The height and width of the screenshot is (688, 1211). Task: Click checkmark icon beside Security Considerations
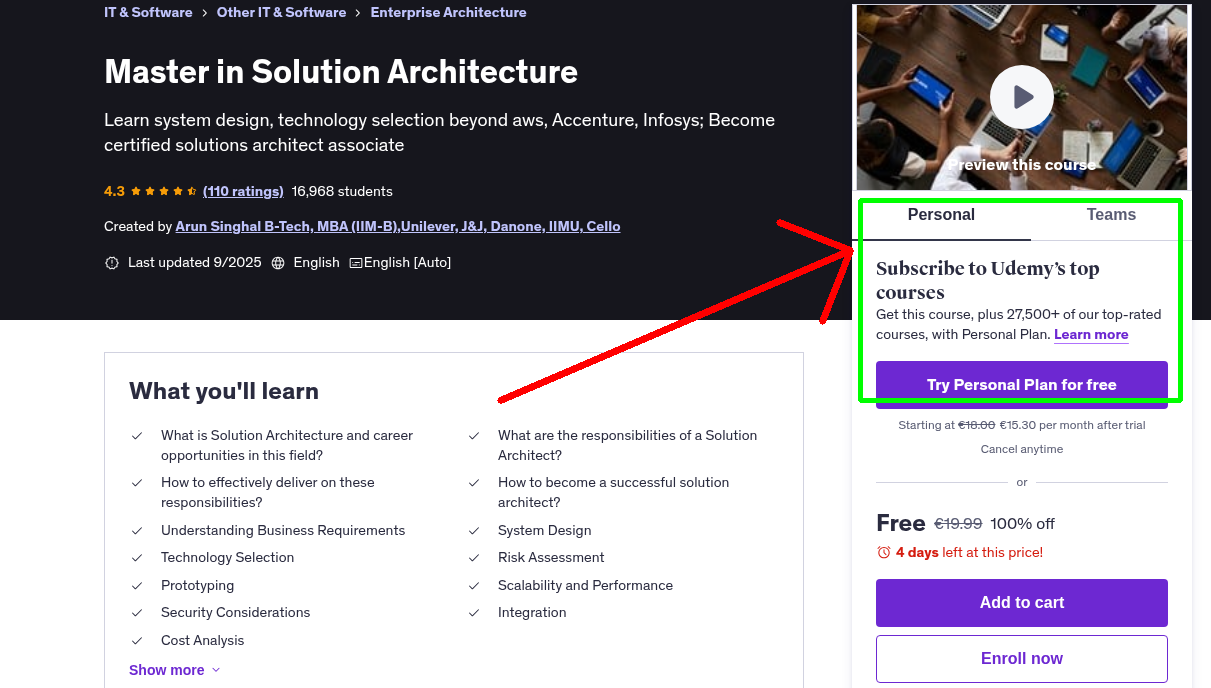(137, 613)
